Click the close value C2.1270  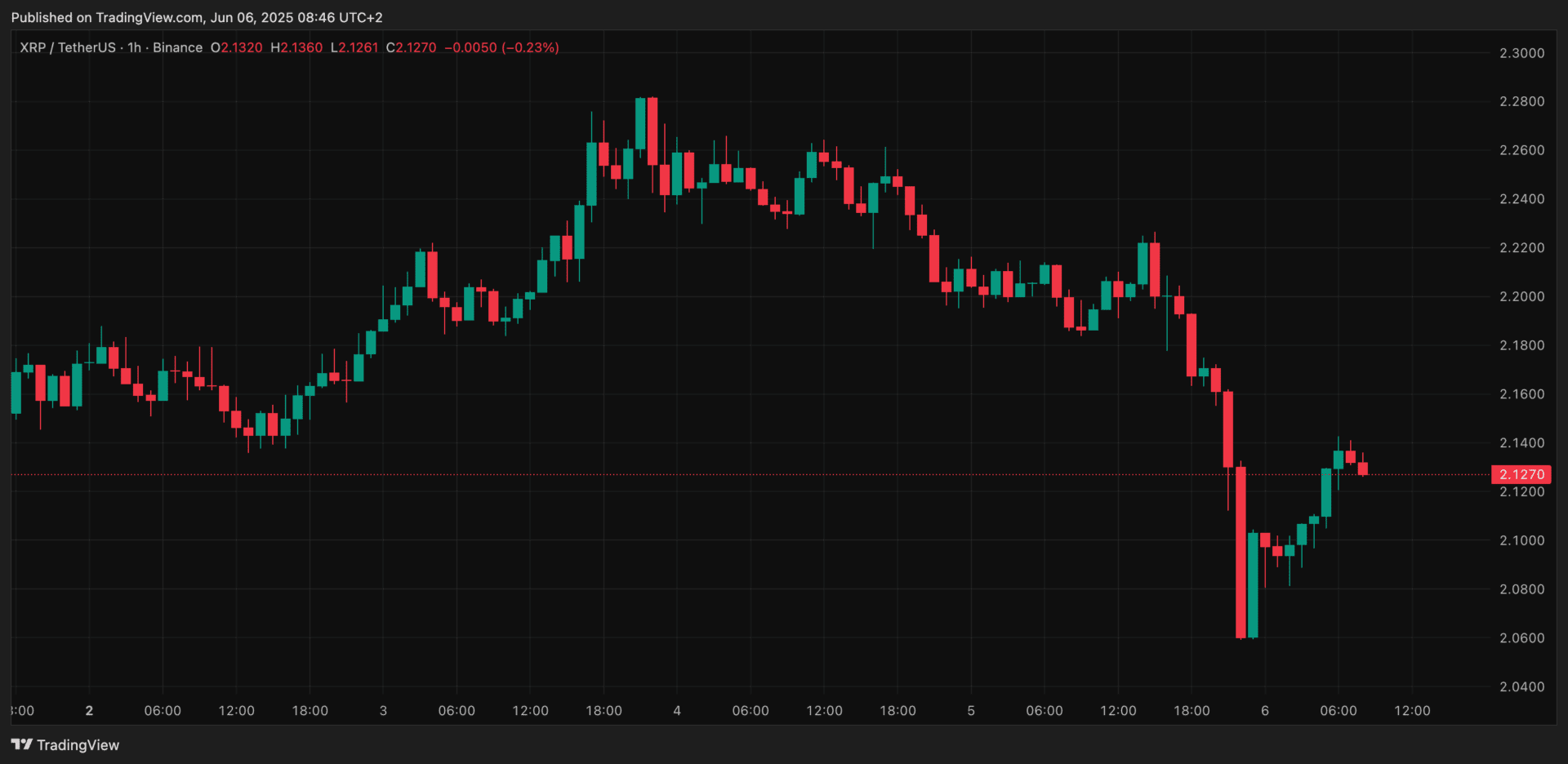411,47
